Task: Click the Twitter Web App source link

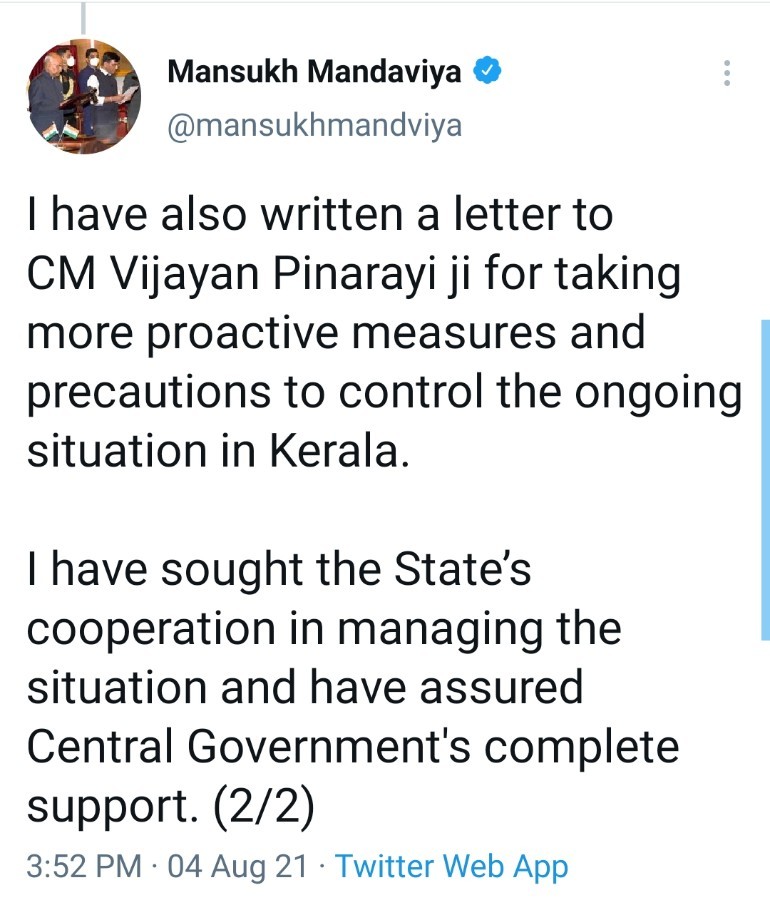Action: tap(451, 866)
